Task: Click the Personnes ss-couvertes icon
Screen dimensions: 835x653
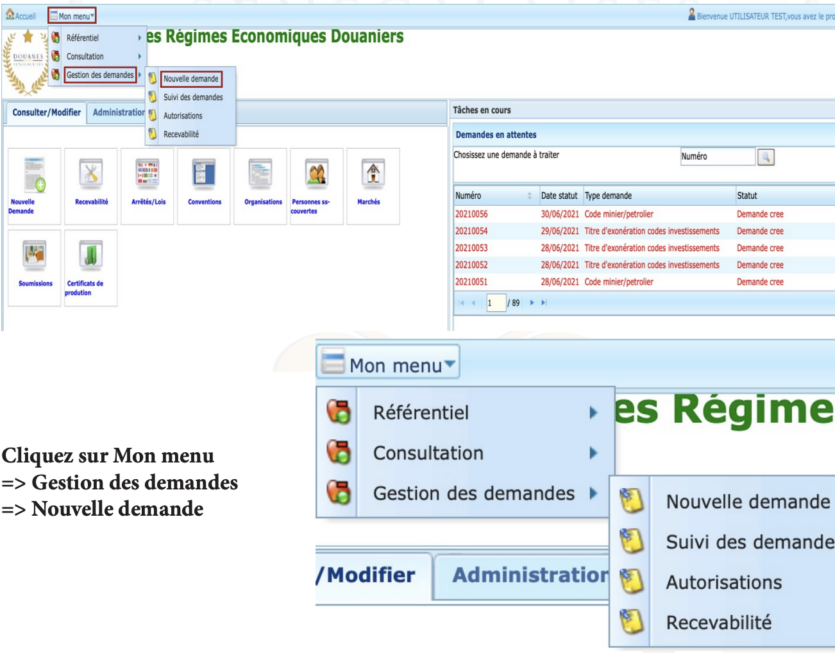Action: [x=316, y=174]
